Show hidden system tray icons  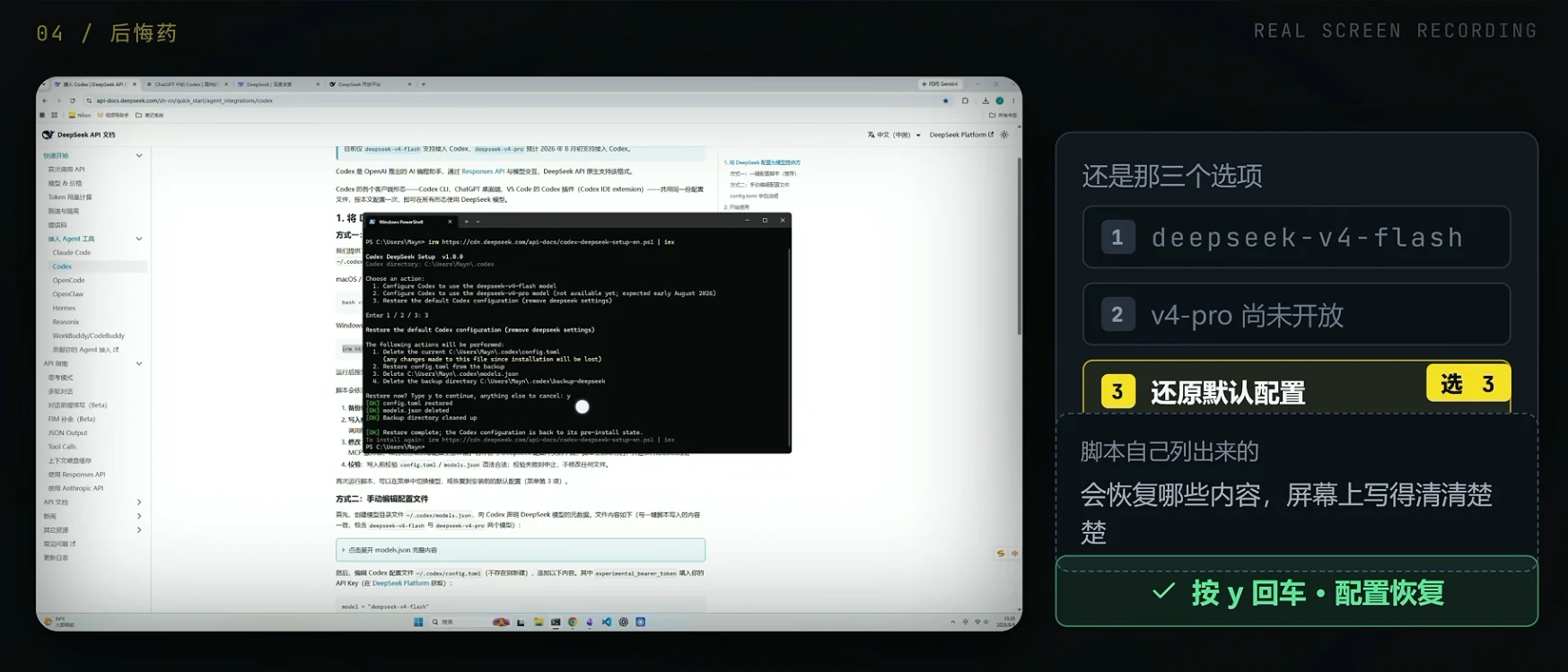click(x=953, y=622)
